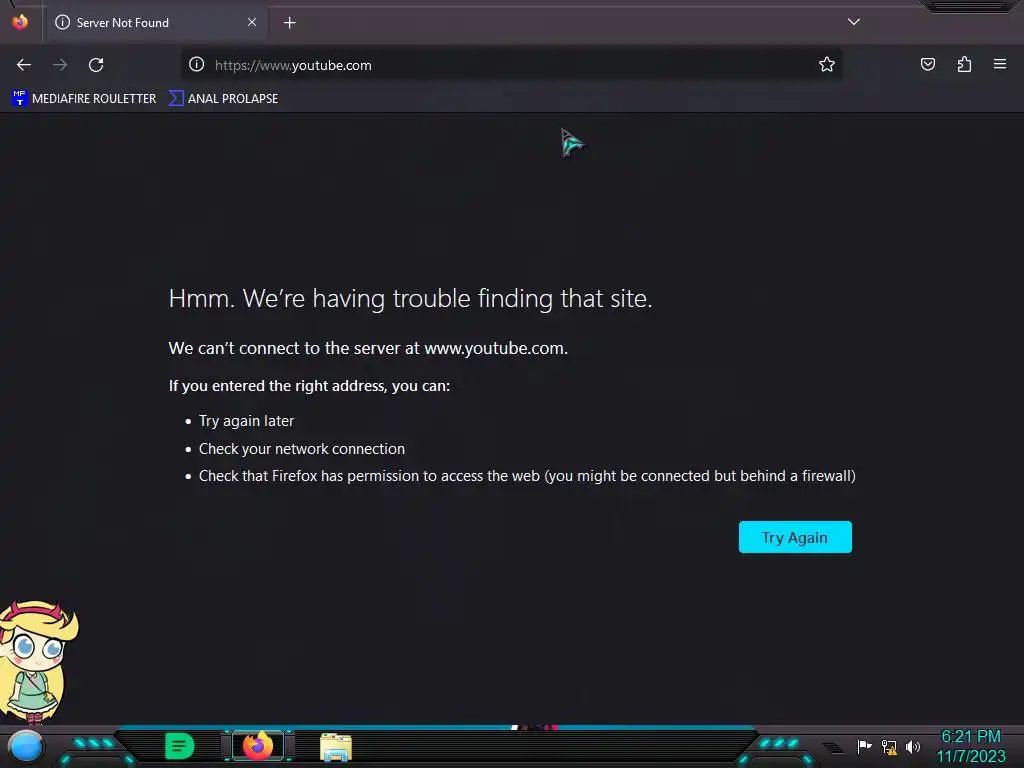The image size is (1024, 768).
Task: Open Action Center flag icon in tray
Action: click(864, 746)
